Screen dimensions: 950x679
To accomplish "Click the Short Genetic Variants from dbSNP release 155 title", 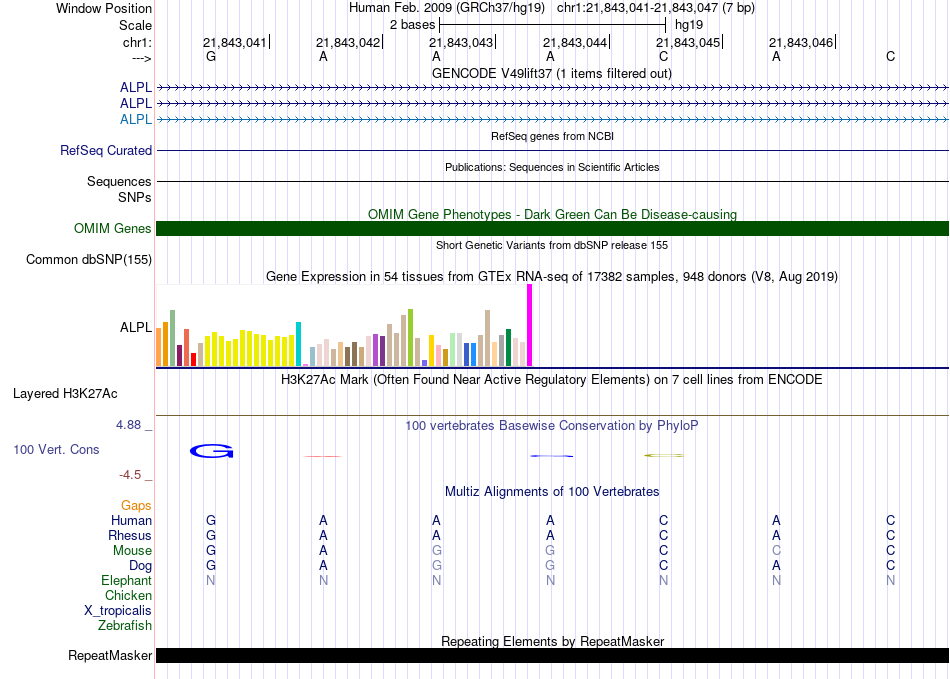I will point(552,245).
